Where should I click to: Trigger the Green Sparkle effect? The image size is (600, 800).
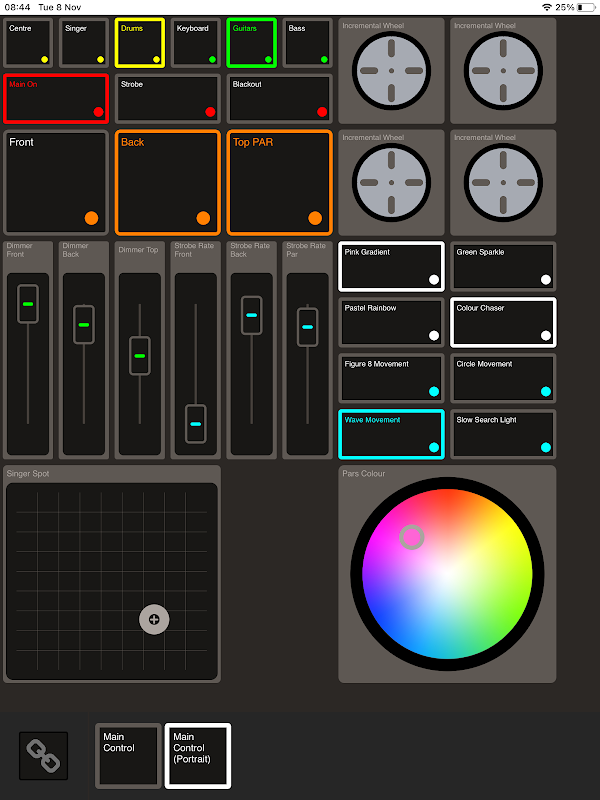503,266
